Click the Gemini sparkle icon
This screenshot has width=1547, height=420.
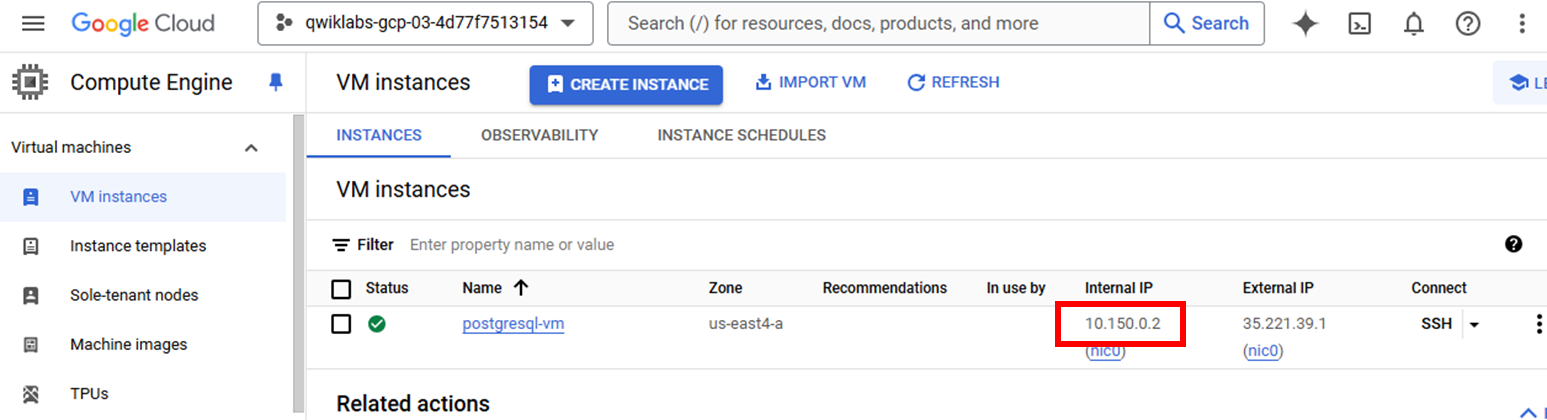click(1305, 23)
